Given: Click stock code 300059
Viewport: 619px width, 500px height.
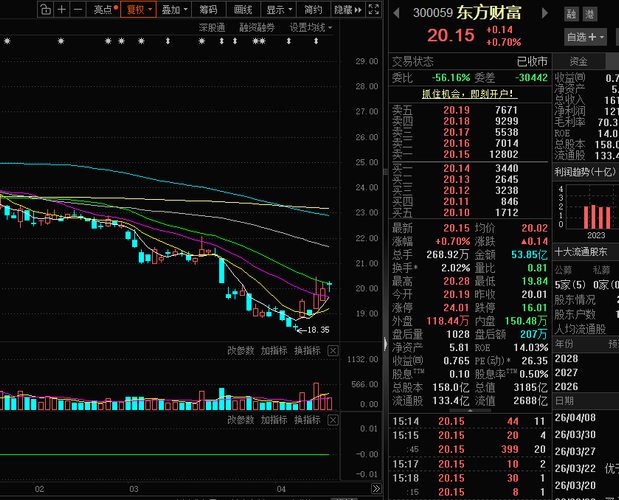Looking at the screenshot, I should pyautogui.click(x=433, y=13).
